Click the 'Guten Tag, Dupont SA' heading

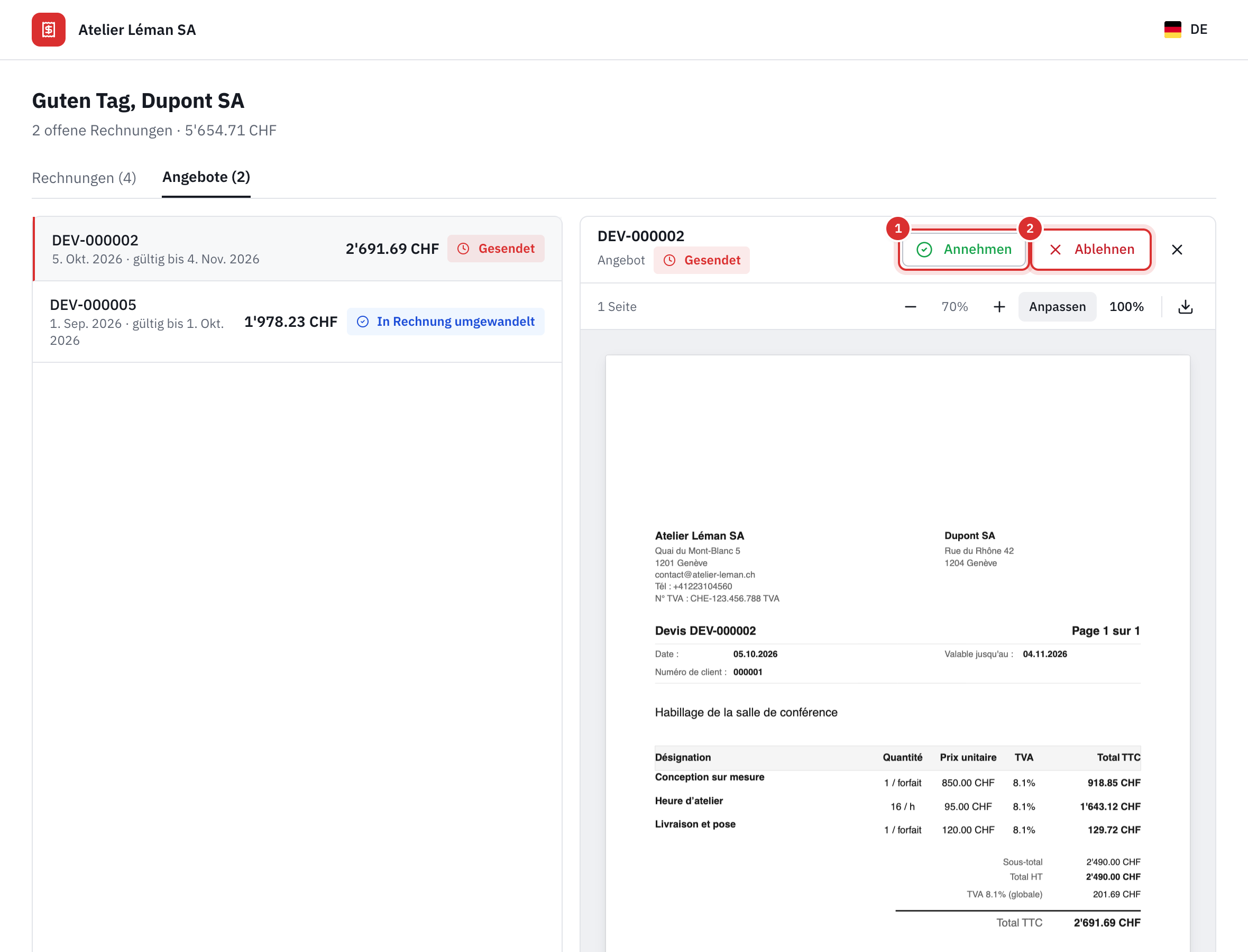[138, 101]
